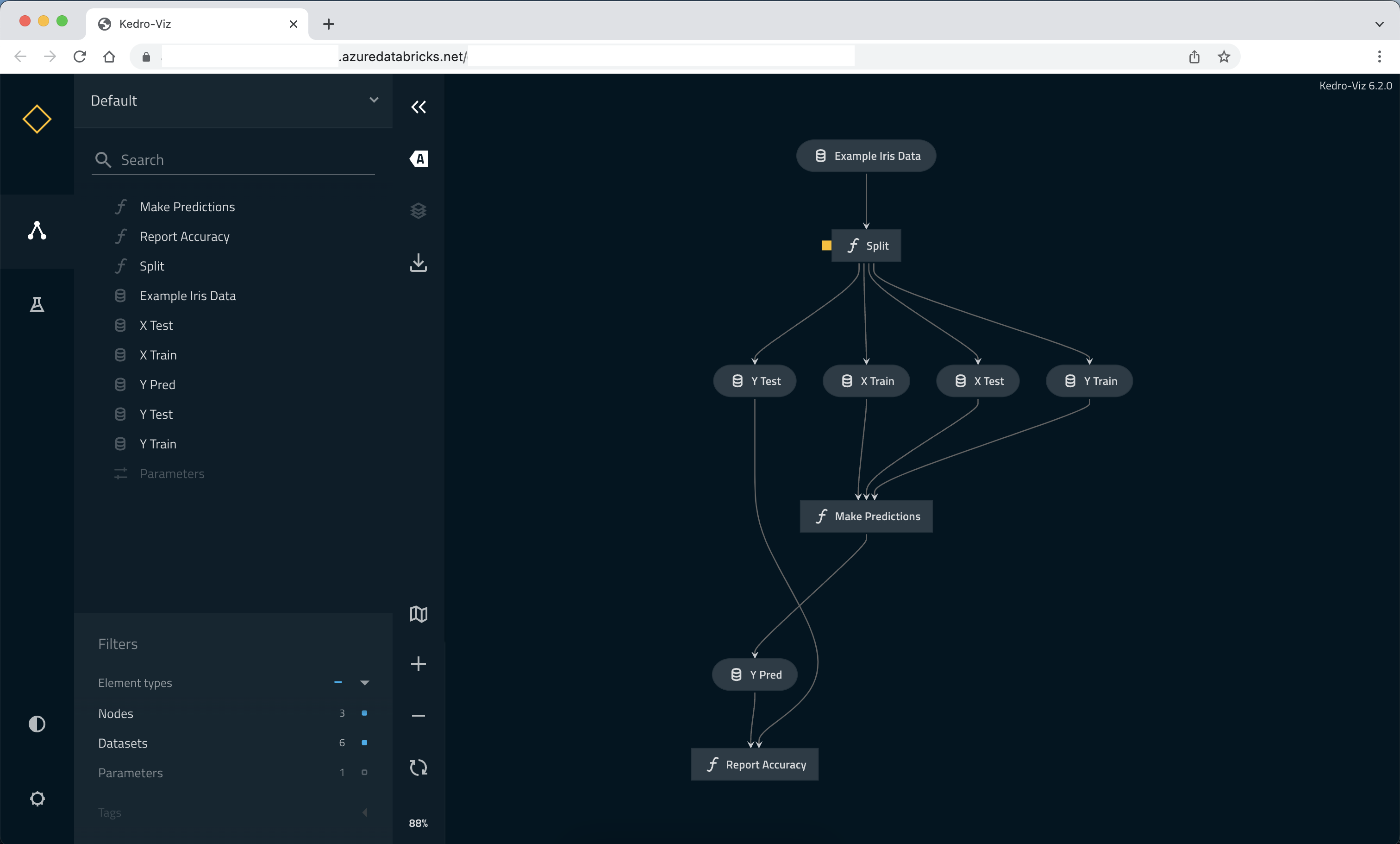Viewport: 1400px width, 844px height.
Task: Toggle text labels using the A icon
Action: coord(419,159)
